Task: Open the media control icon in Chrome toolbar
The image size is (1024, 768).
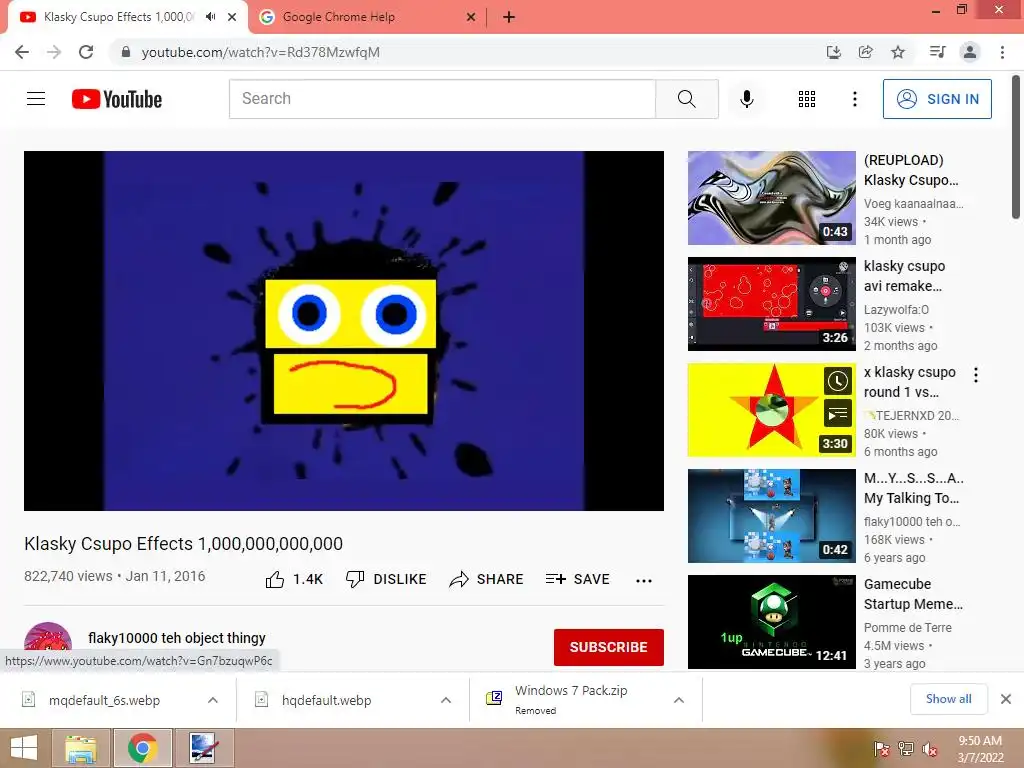Action: pos(937,52)
